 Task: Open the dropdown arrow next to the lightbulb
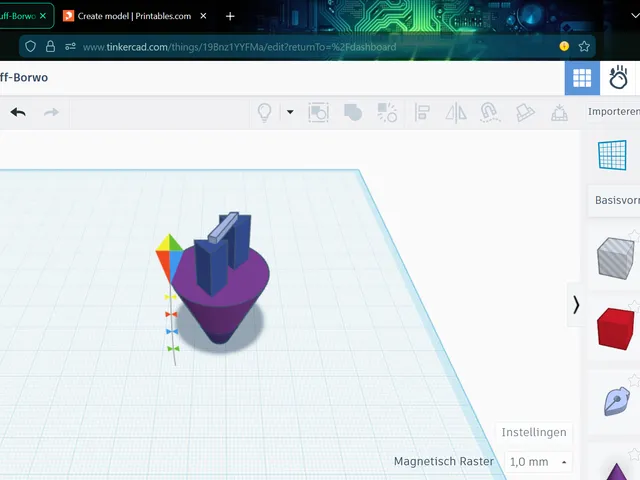290,112
